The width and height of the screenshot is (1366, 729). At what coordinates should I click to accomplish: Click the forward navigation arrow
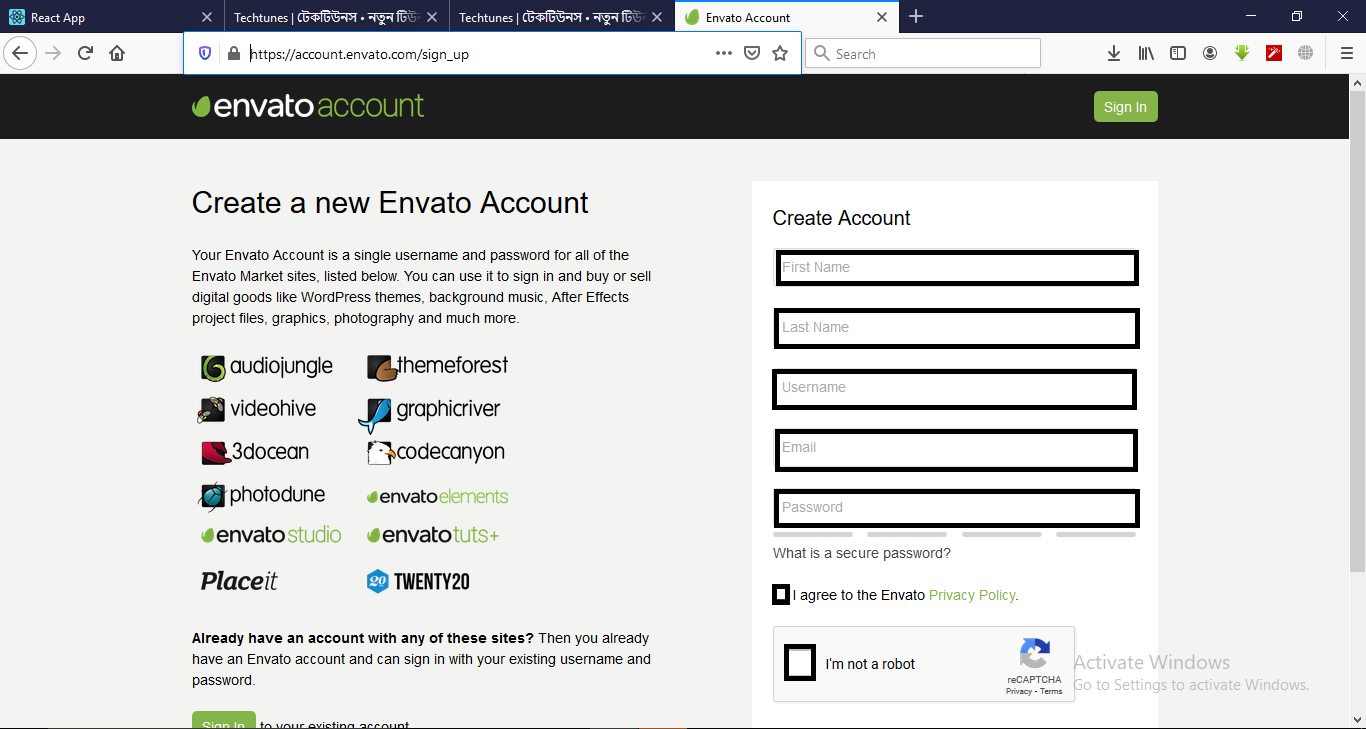54,54
